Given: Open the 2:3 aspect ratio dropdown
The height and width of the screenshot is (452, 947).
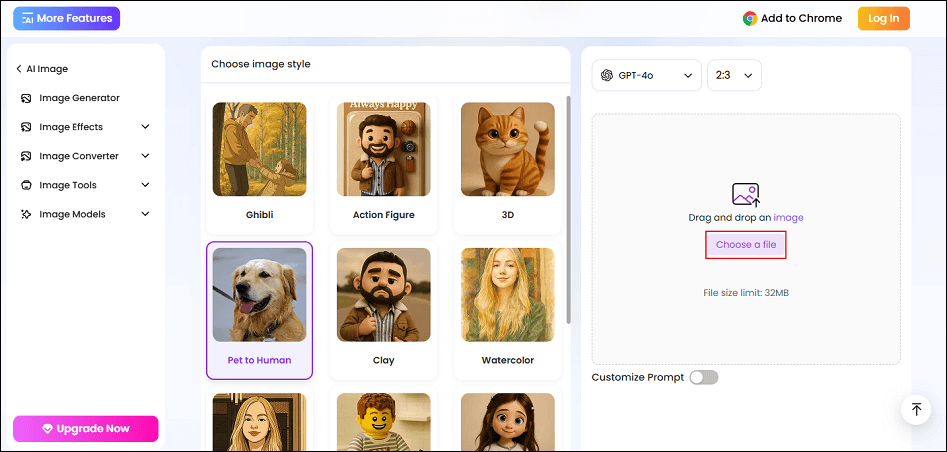Looking at the screenshot, I should pos(734,75).
